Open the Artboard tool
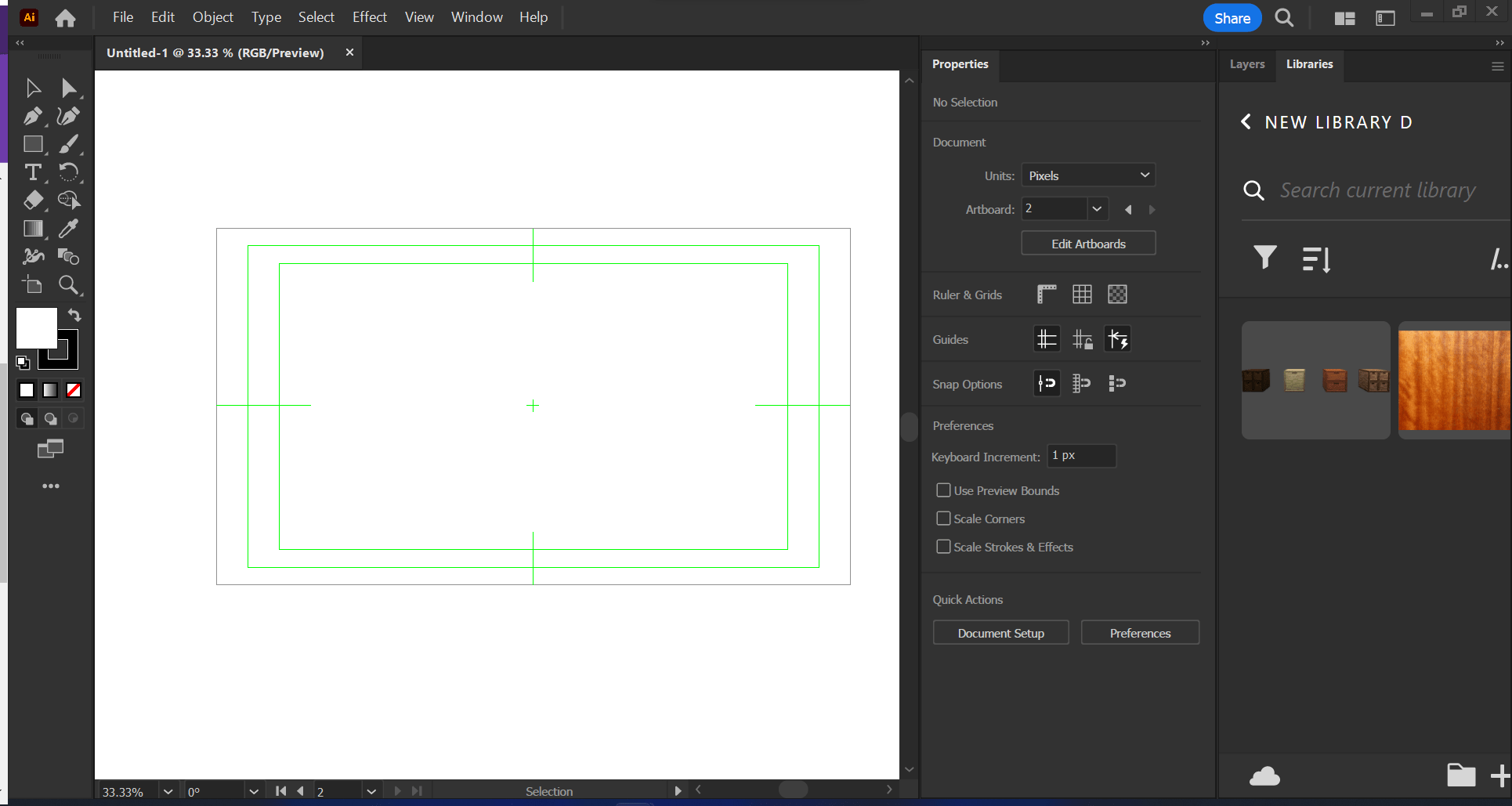The width and height of the screenshot is (1512, 806). click(x=32, y=285)
